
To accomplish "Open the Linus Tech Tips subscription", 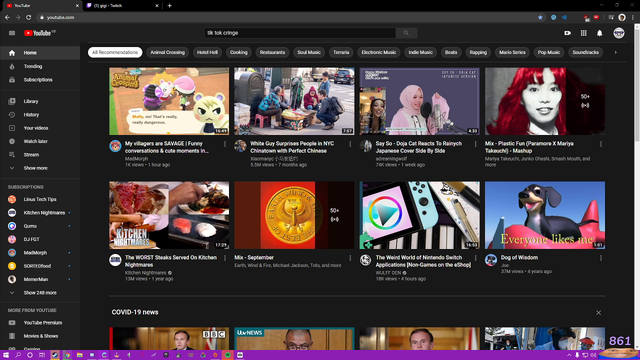I will (x=40, y=199).
